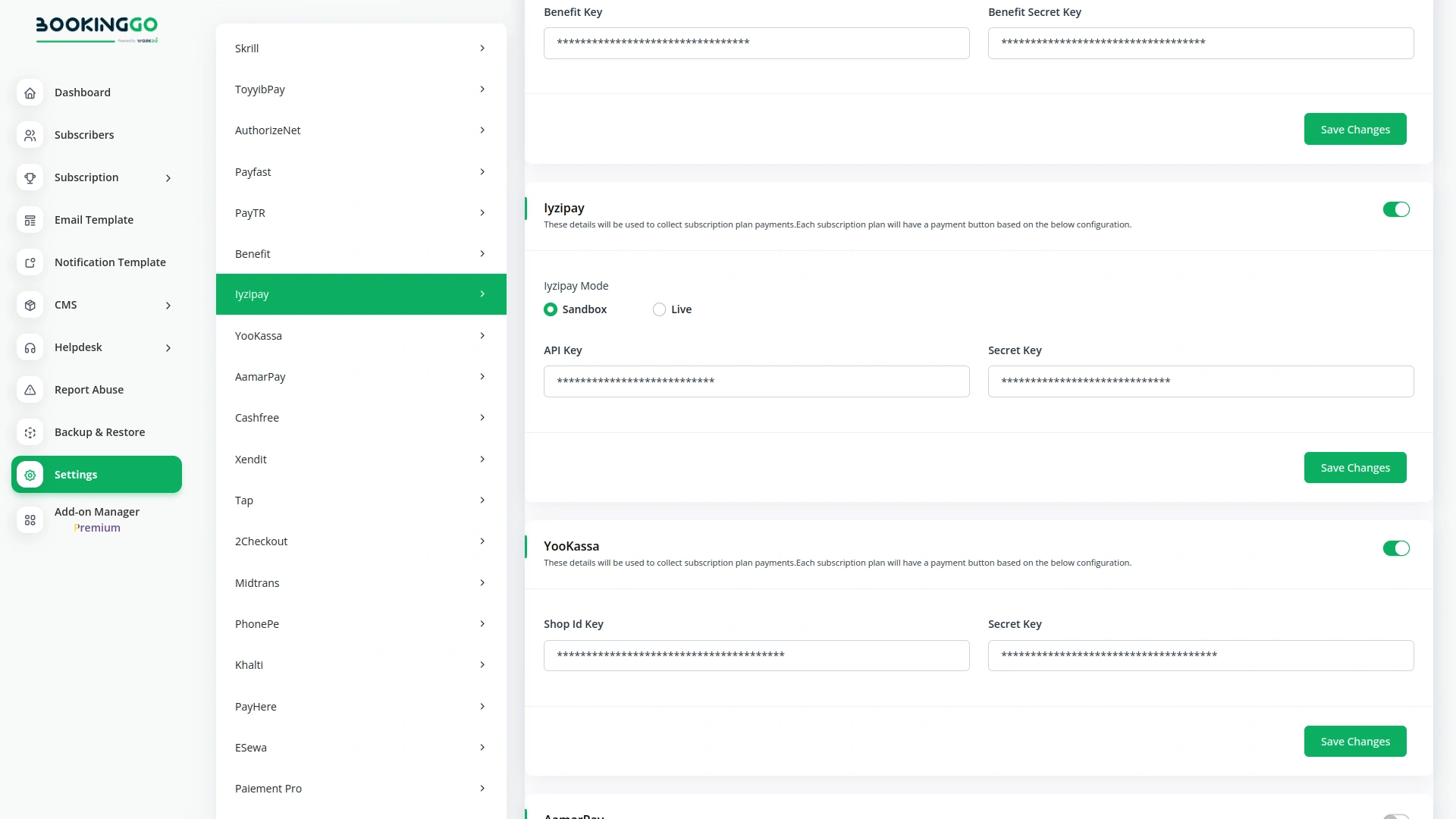The height and width of the screenshot is (819, 1456).
Task: Select the Helpdesk headset icon
Action: click(30, 347)
